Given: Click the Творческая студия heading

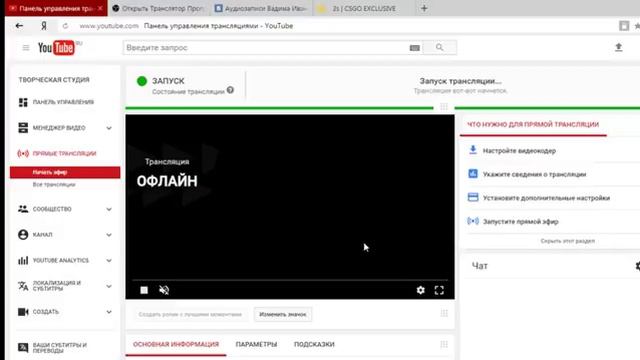Looking at the screenshot, I should (54, 80).
